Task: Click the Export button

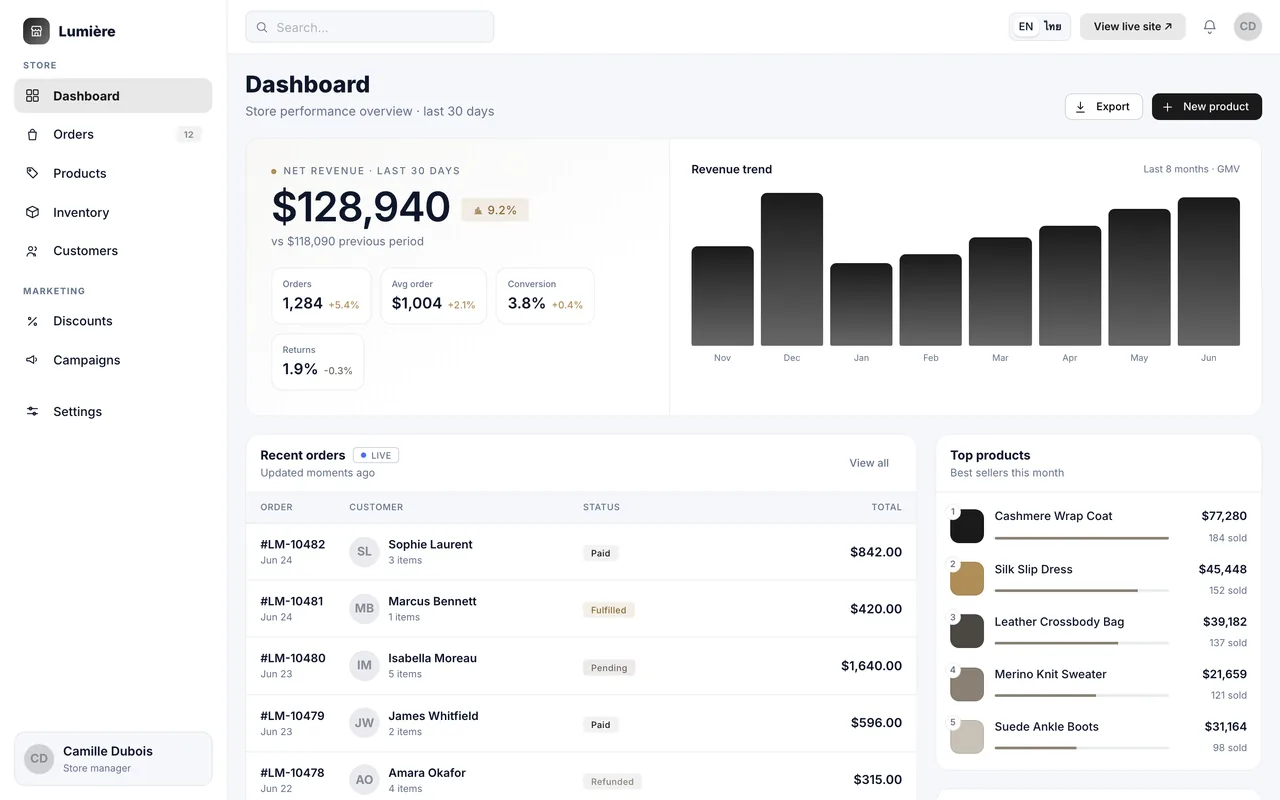Action: [x=1104, y=107]
